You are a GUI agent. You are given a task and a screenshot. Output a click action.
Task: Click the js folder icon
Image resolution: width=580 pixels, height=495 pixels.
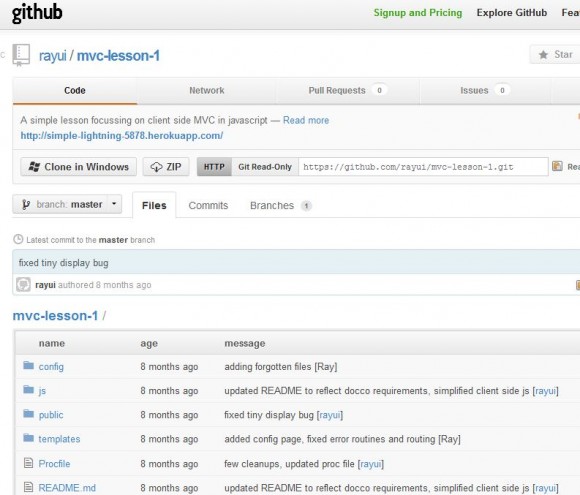(x=28, y=390)
